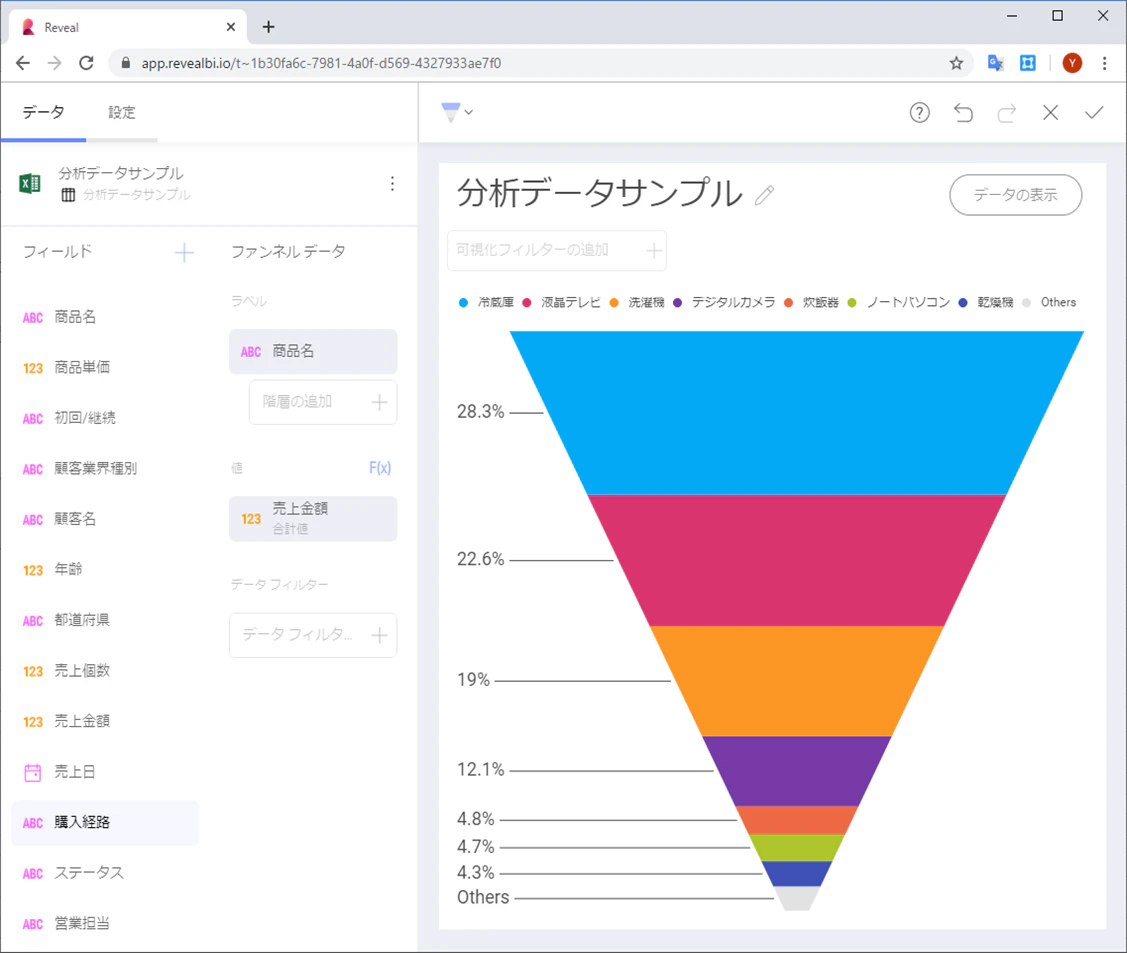Select the 購入経路 field

tap(105, 822)
